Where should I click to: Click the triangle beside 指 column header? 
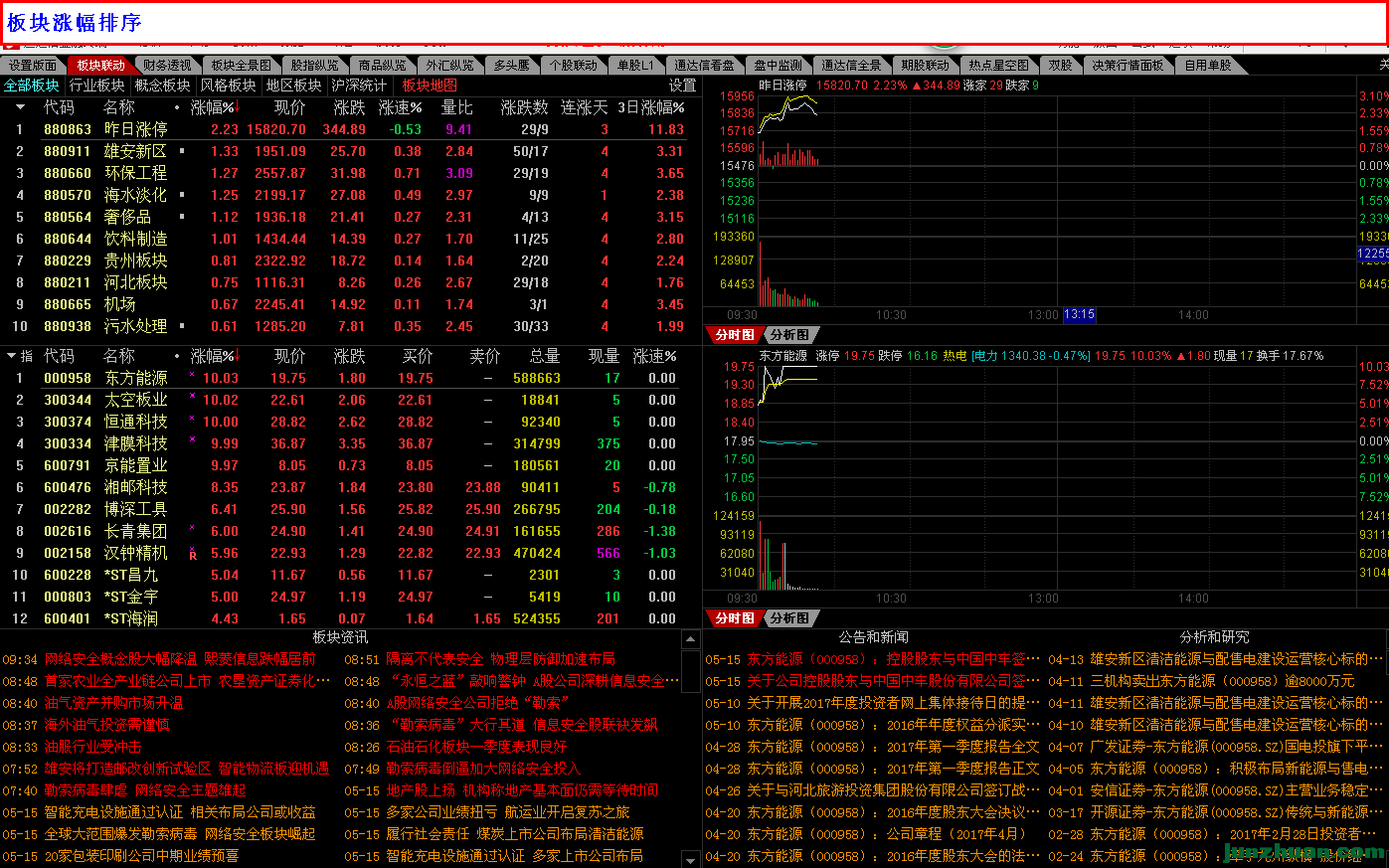[11, 356]
